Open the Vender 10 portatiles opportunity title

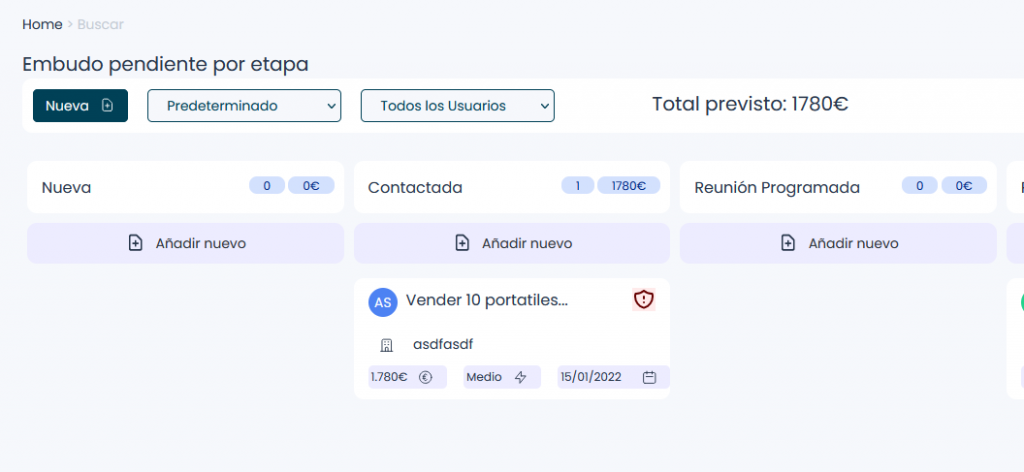(x=486, y=300)
